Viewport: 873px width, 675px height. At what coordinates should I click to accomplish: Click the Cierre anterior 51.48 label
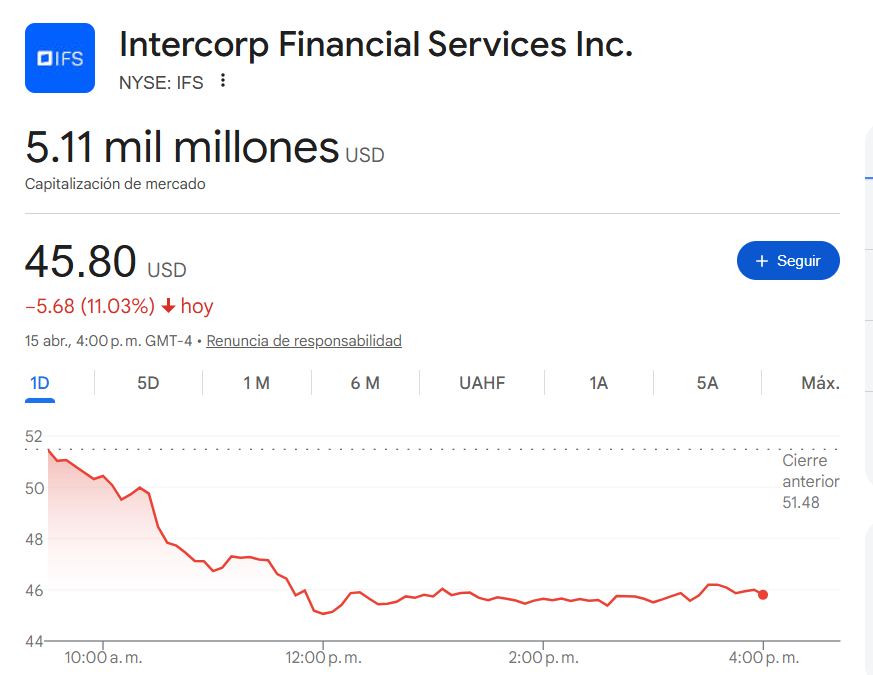tap(810, 482)
